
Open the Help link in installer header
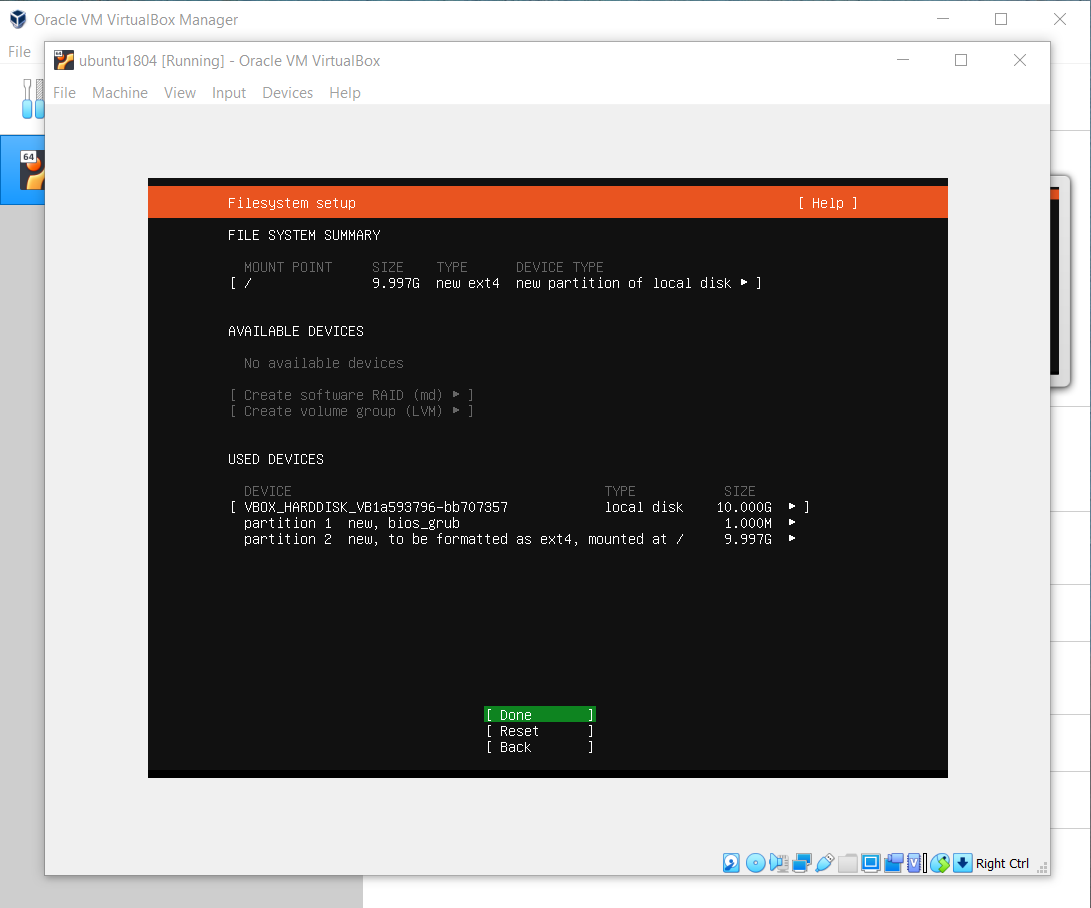pyautogui.click(x=827, y=203)
